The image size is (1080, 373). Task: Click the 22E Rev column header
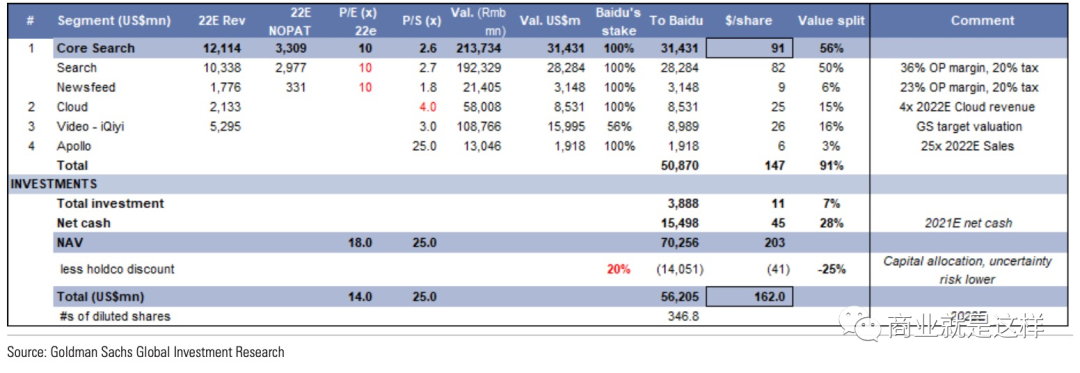[x=221, y=20]
